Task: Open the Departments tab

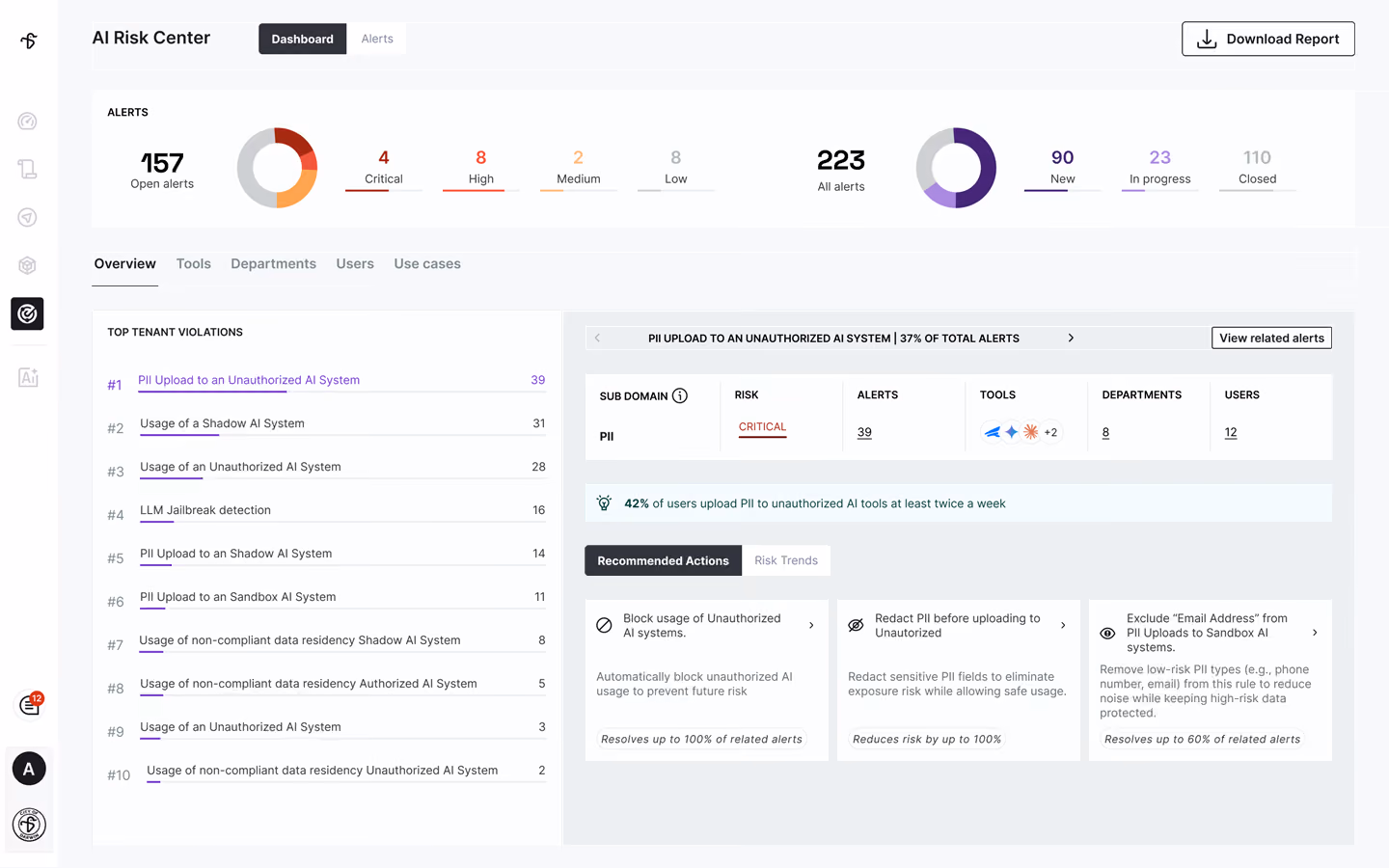Action: pyautogui.click(x=273, y=264)
